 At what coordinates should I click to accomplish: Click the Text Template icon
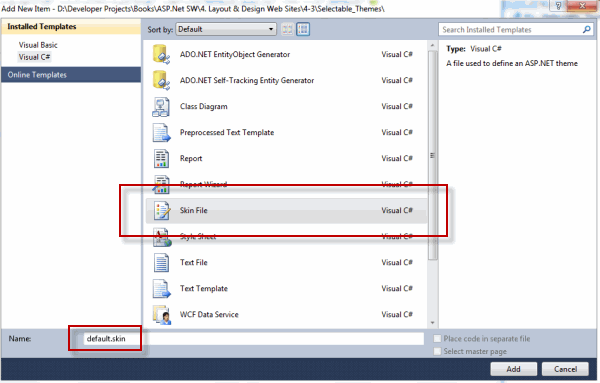coord(161,288)
